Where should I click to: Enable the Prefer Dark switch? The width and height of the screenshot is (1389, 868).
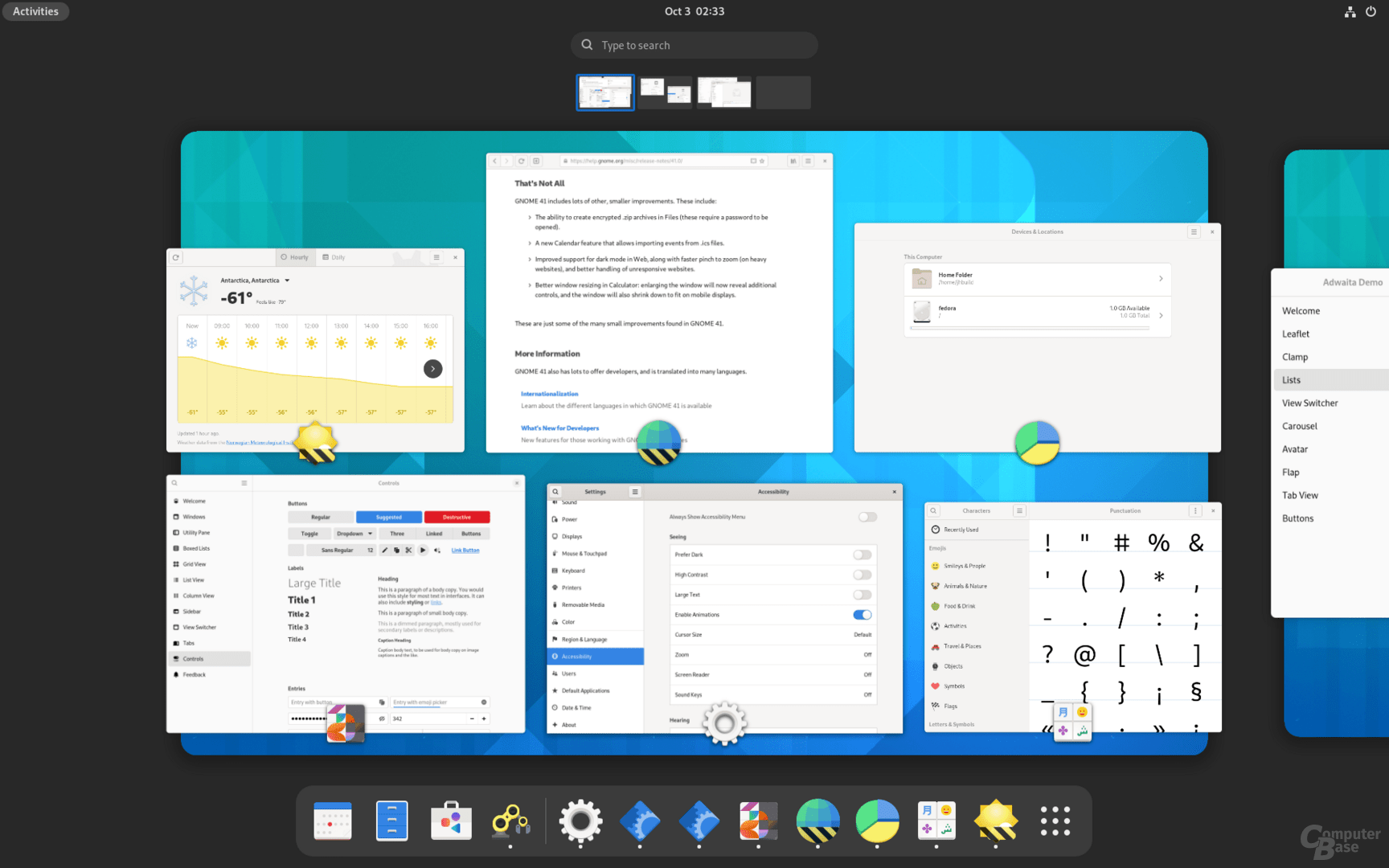tap(862, 555)
